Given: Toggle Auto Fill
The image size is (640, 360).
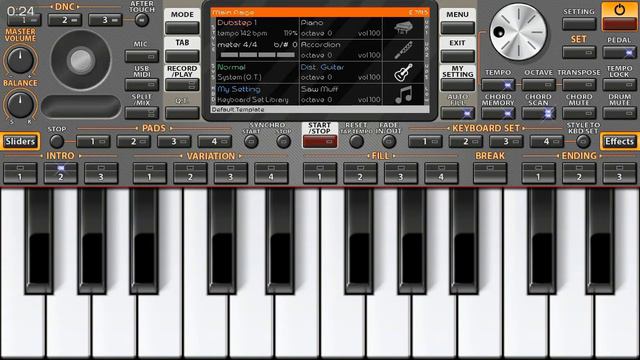Looking at the screenshot, I should coord(458,113).
